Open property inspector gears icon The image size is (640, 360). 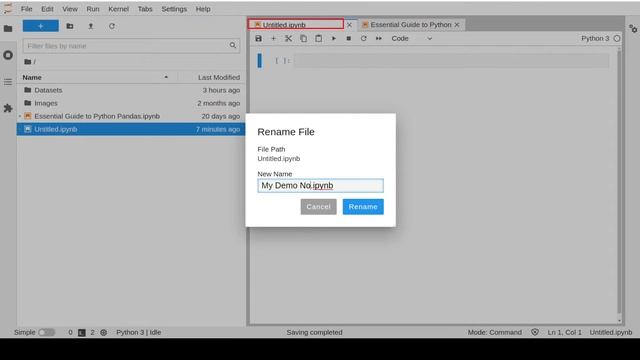(x=633, y=29)
